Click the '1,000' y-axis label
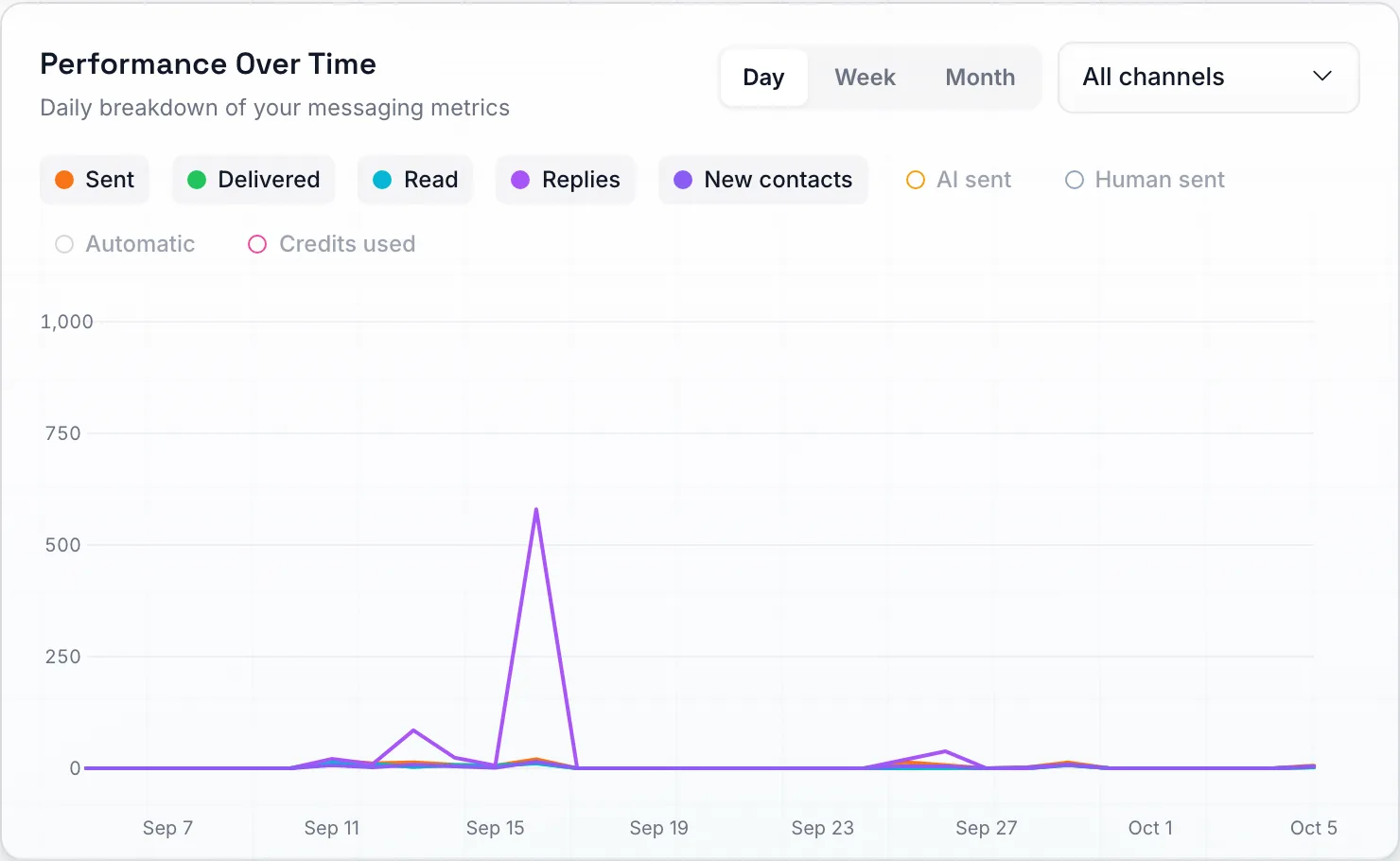 tap(67, 322)
